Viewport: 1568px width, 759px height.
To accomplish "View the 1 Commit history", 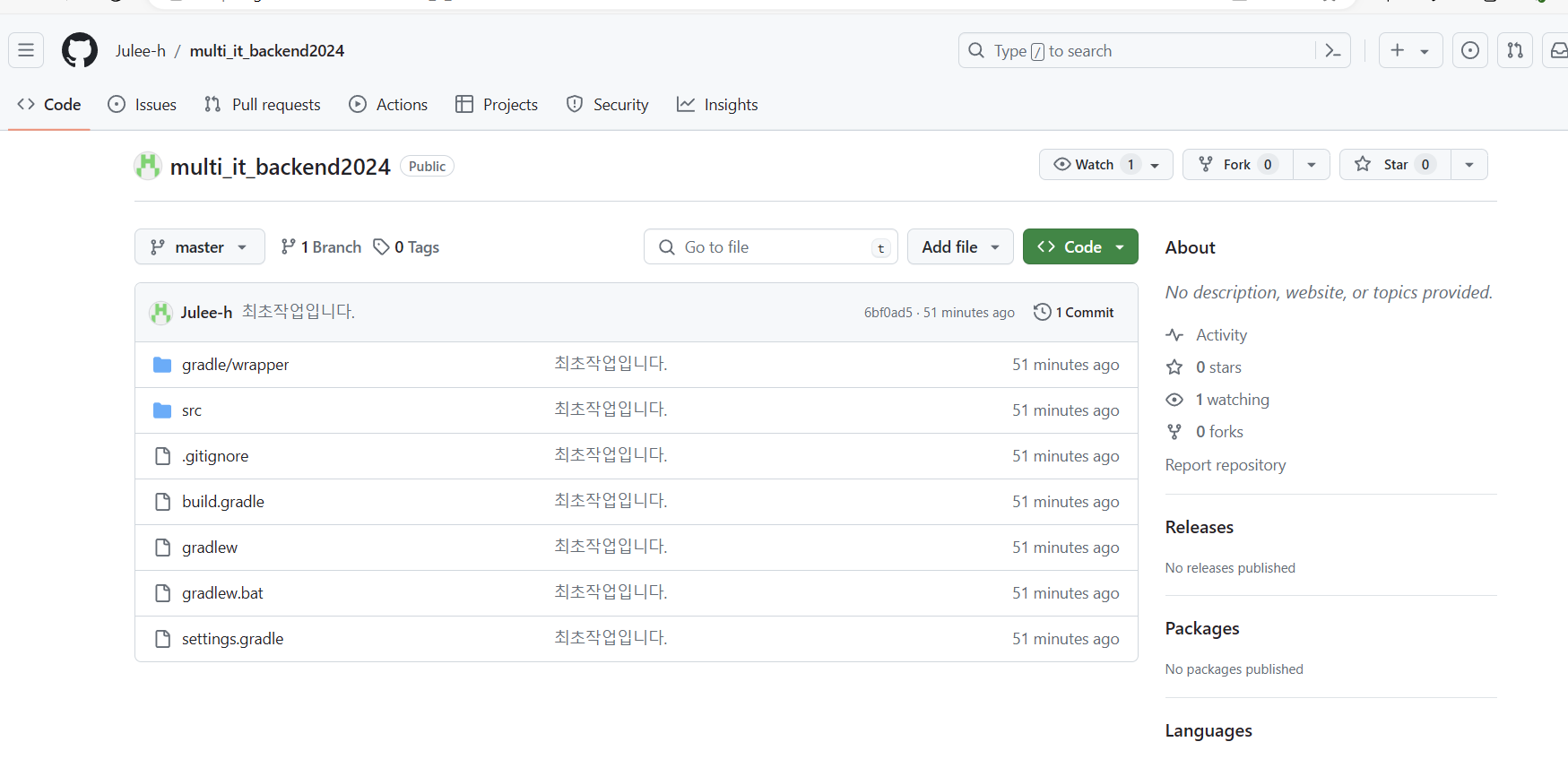I will (1074, 312).
